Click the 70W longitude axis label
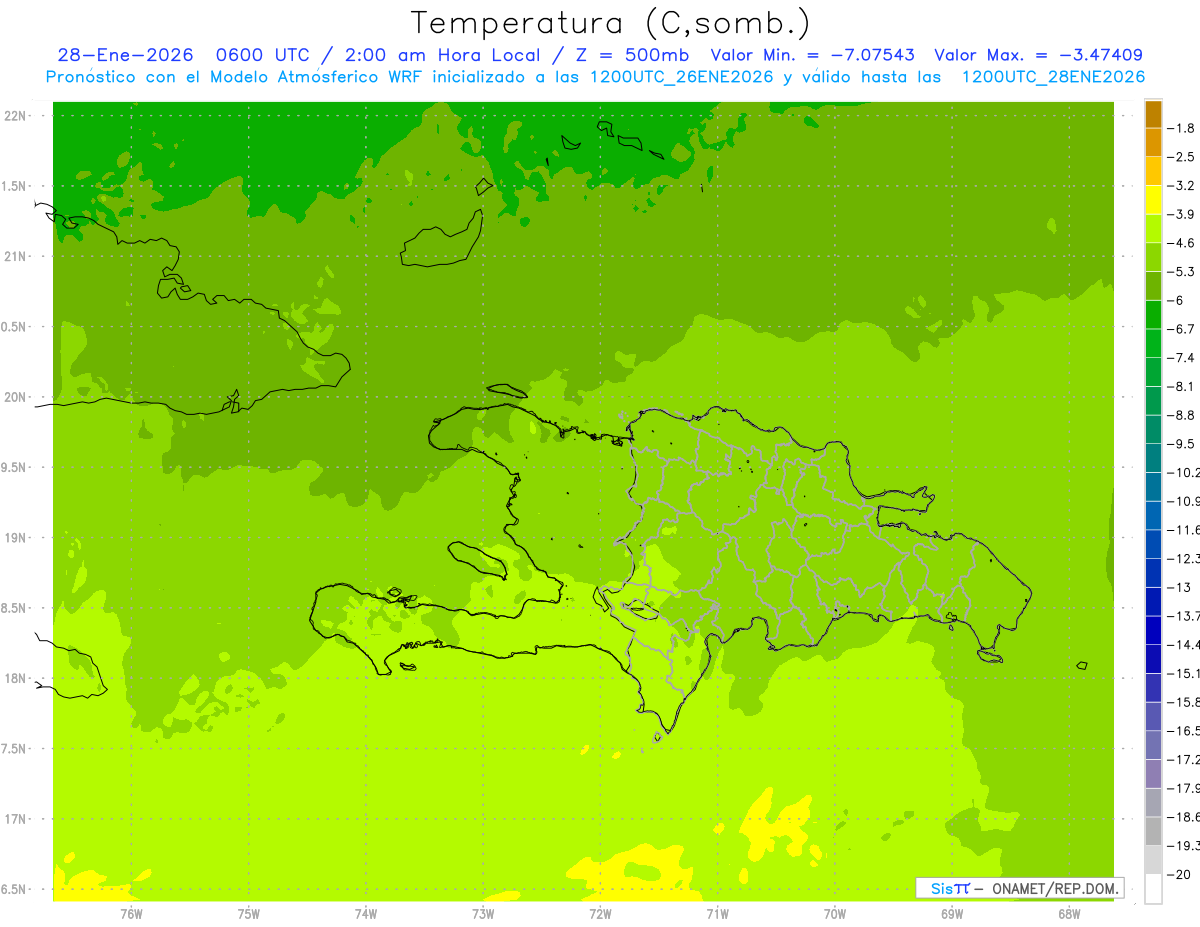1200x927 pixels. tap(834, 914)
